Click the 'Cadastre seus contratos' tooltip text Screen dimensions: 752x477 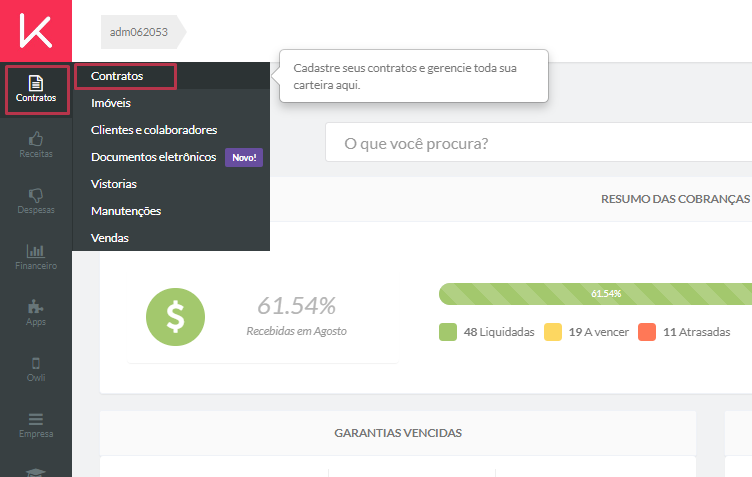tap(405, 76)
